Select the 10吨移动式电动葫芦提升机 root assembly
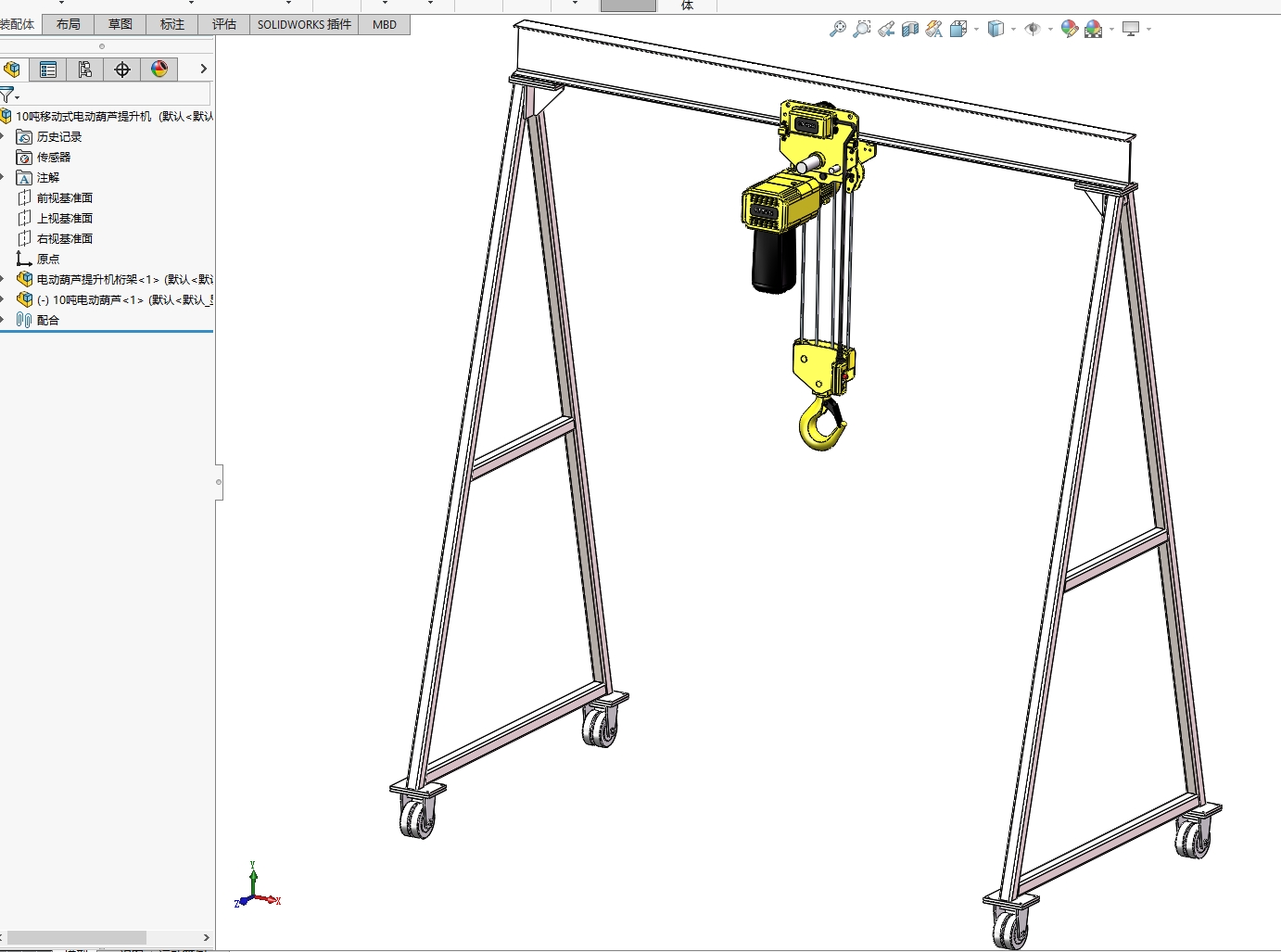Viewport: 1281px width, 952px height. [108, 117]
